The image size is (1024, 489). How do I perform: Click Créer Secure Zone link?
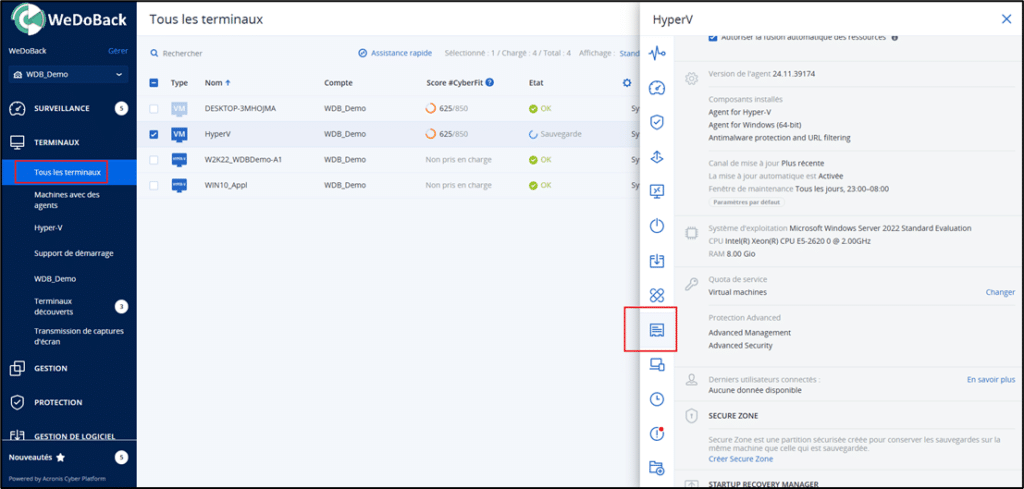point(741,459)
